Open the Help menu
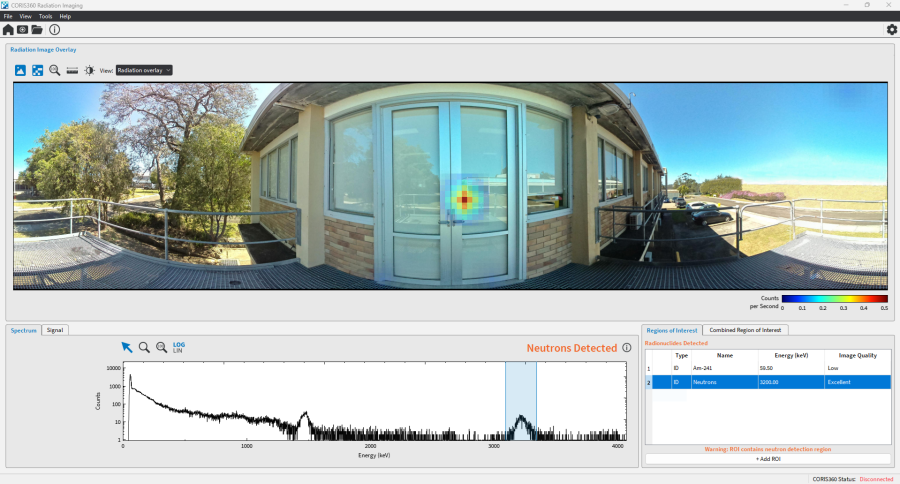The height and width of the screenshot is (484, 900). click(x=65, y=16)
